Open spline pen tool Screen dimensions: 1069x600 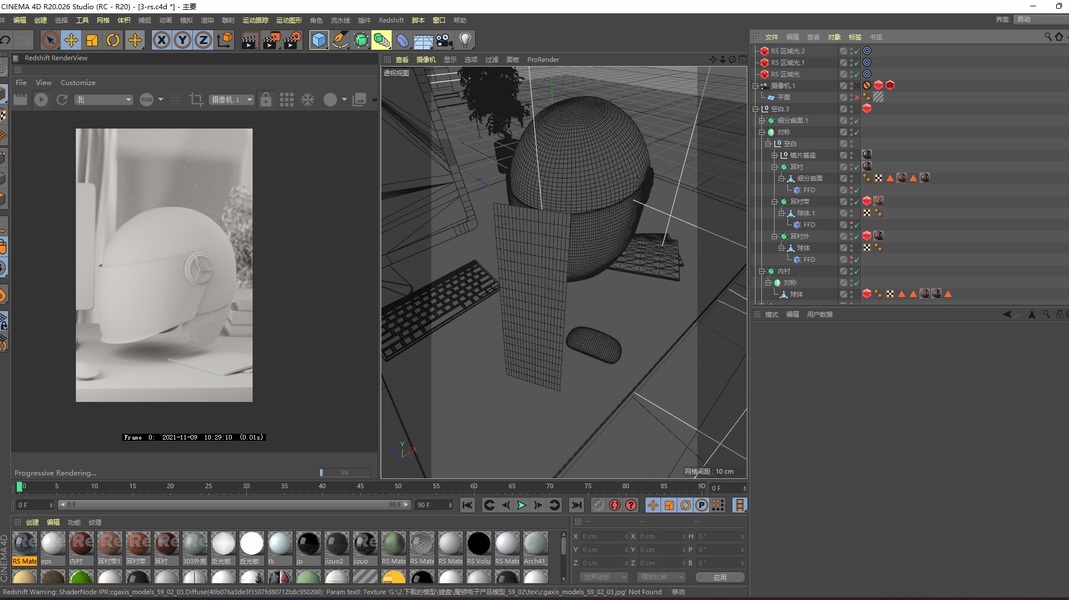(x=340, y=40)
